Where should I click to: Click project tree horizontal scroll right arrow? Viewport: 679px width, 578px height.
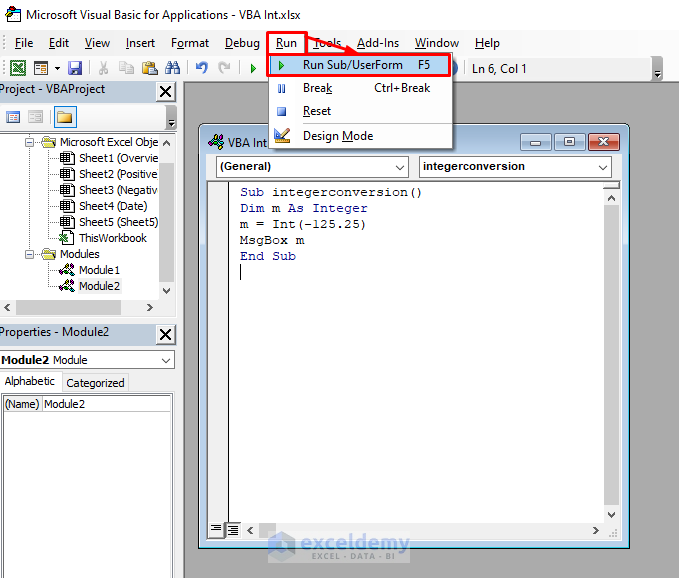pyautogui.click(x=150, y=307)
